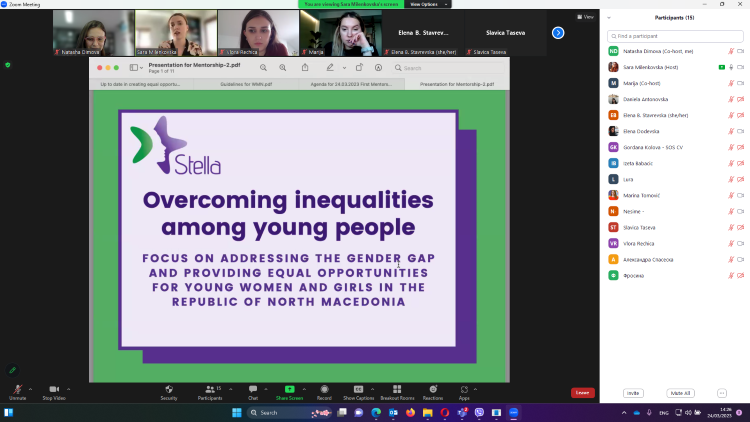750x422 pixels.
Task: Toggle Slavica Taseva's disabled camera icon
Action: [x=740, y=228]
